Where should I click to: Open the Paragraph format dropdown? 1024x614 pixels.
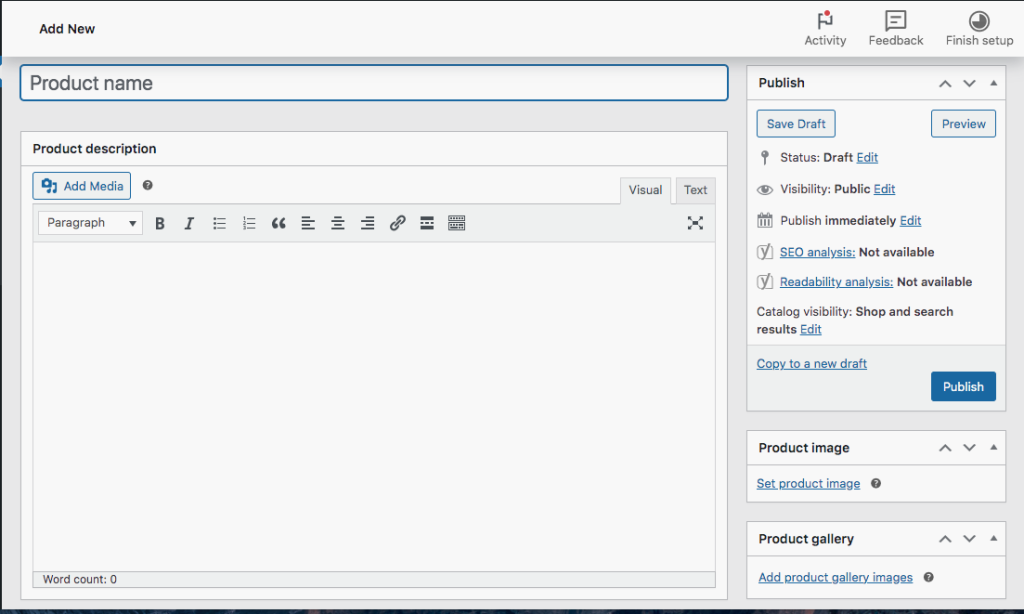[90, 223]
